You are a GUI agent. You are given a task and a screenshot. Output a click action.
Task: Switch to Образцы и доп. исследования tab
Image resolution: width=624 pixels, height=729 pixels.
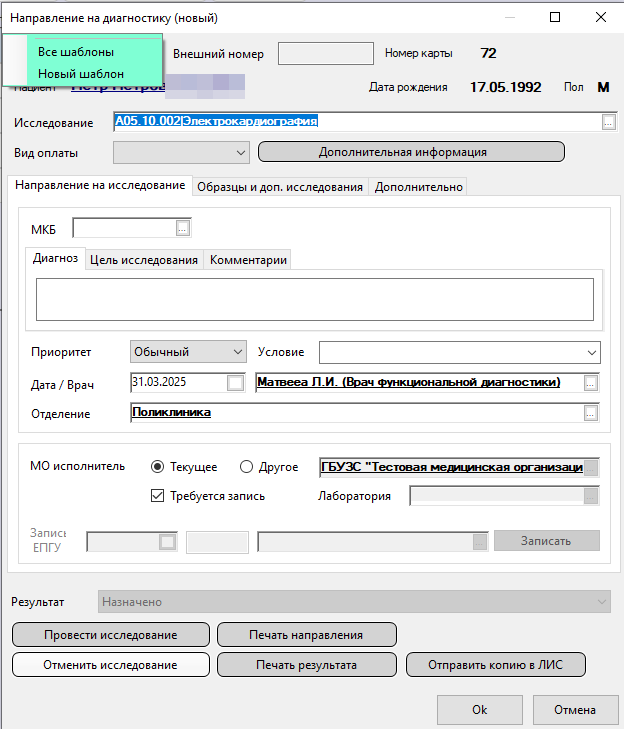pyautogui.click(x=280, y=187)
